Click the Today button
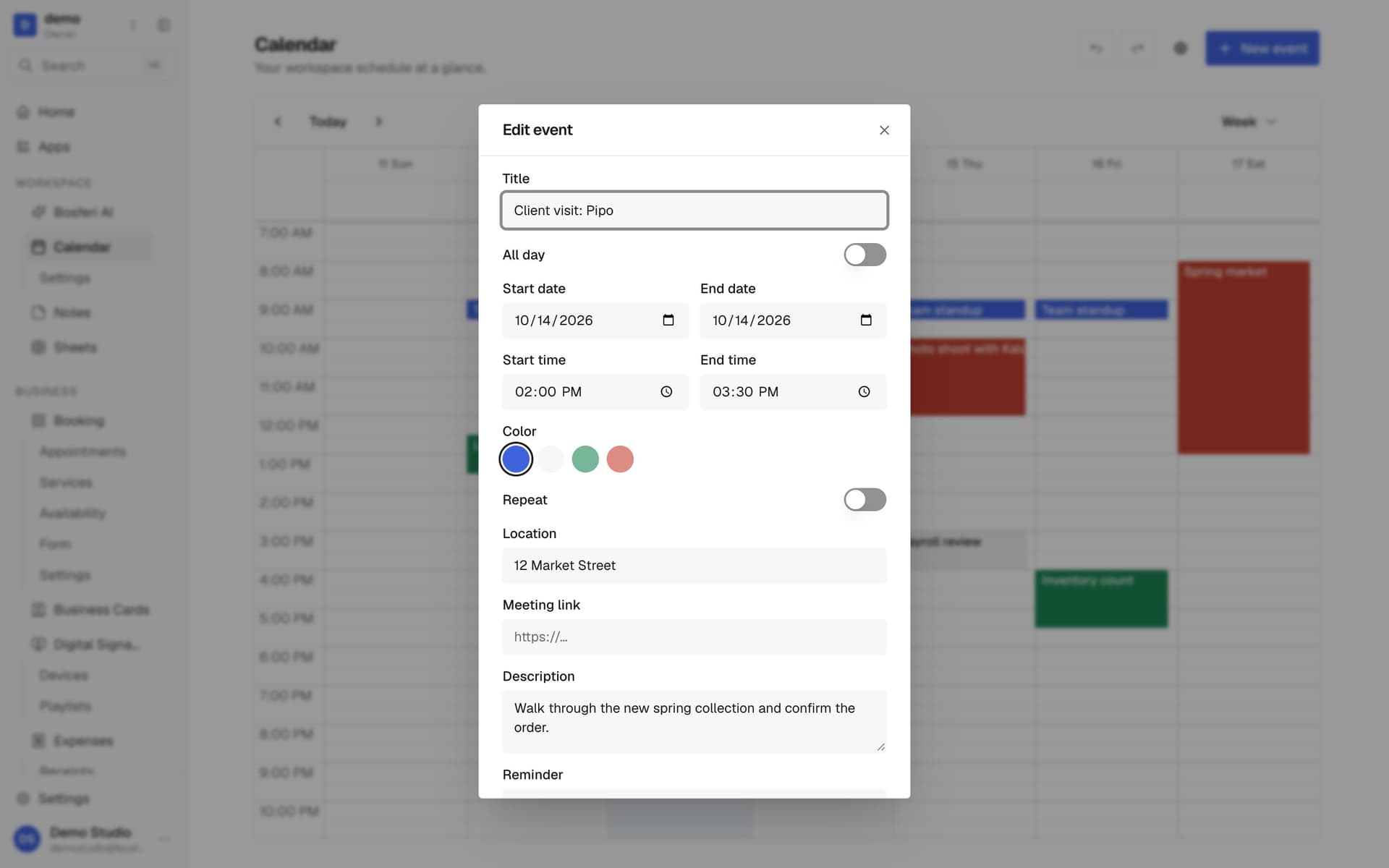The height and width of the screenshot is (868, 1389). coord(328,122)
